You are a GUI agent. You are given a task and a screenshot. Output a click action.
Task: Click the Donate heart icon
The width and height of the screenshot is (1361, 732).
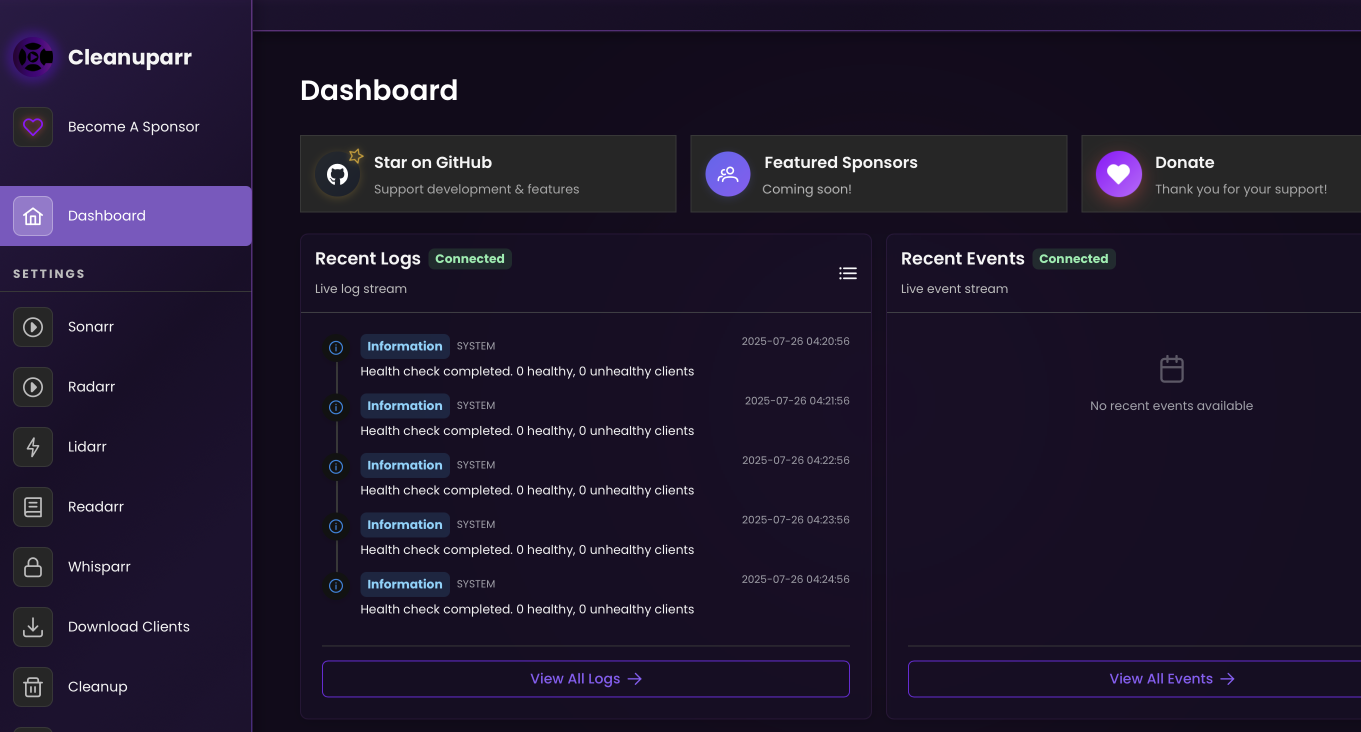point(1118,173)
